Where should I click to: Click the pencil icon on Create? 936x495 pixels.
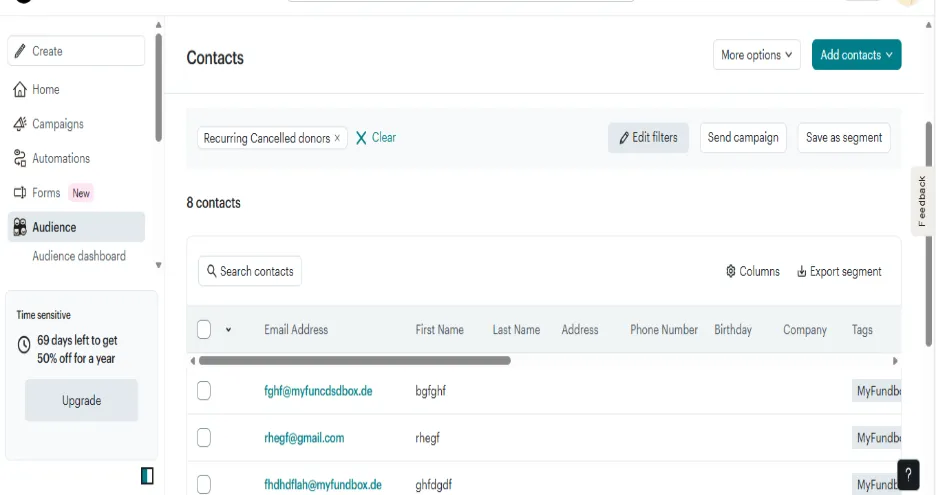20,51
